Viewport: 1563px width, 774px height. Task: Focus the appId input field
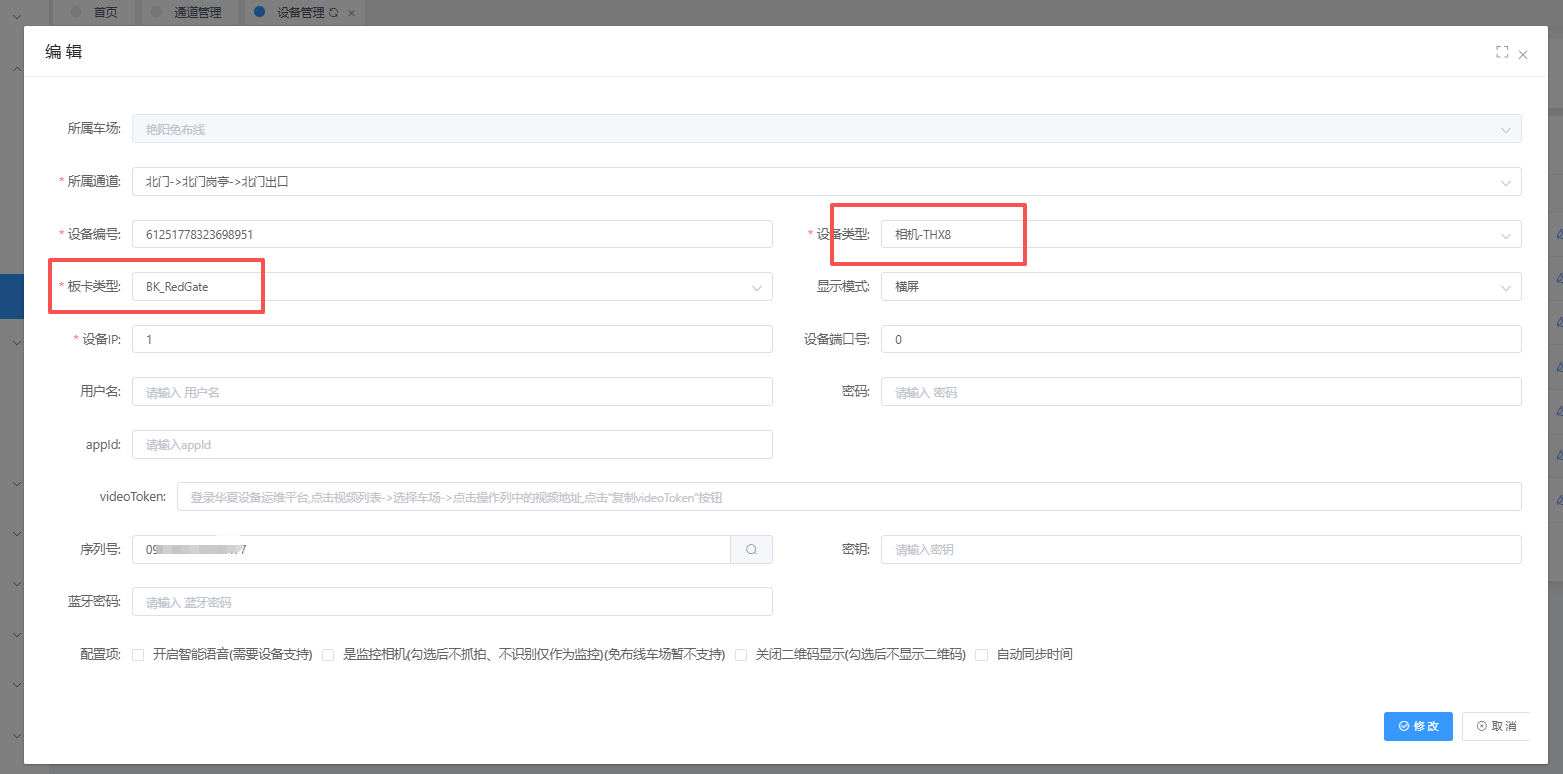click(452, 444)
